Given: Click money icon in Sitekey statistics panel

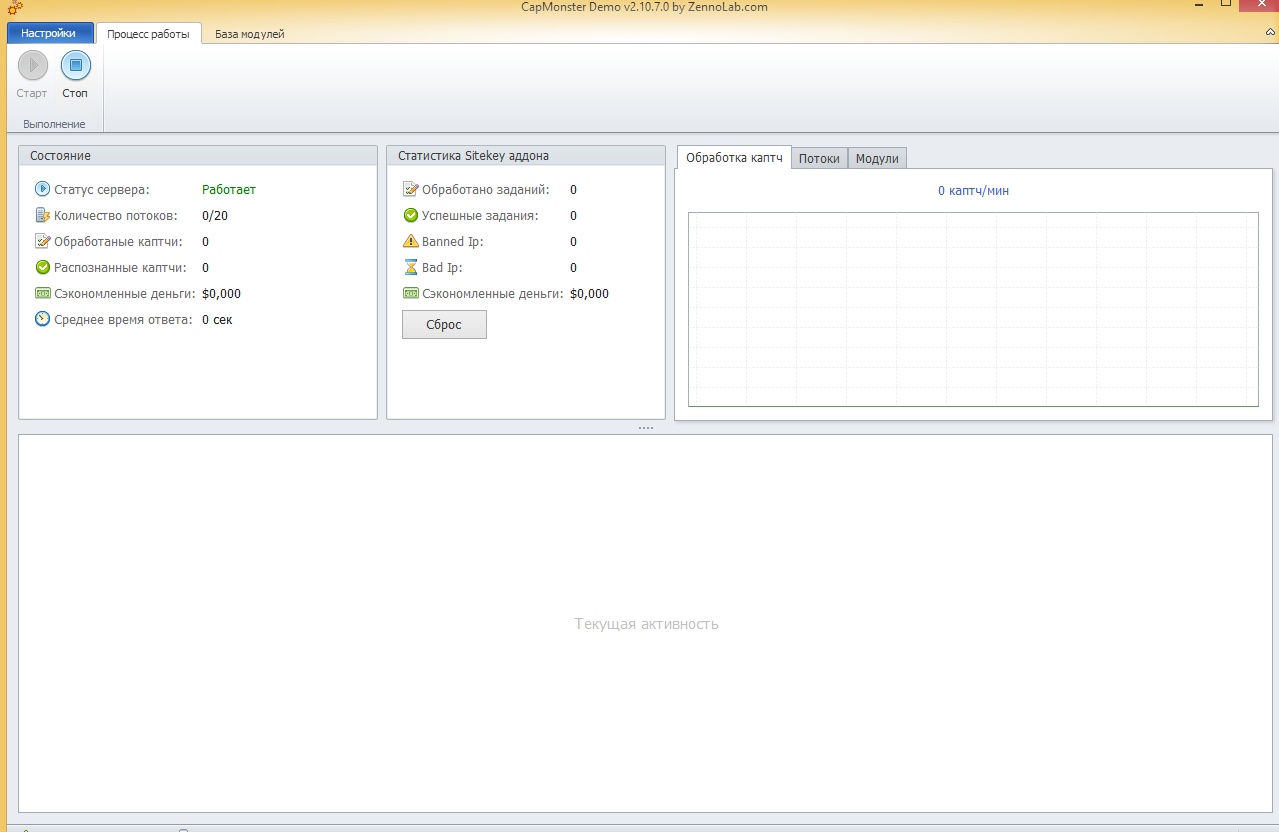Looking at the screenshot, I should pos(411,293).
